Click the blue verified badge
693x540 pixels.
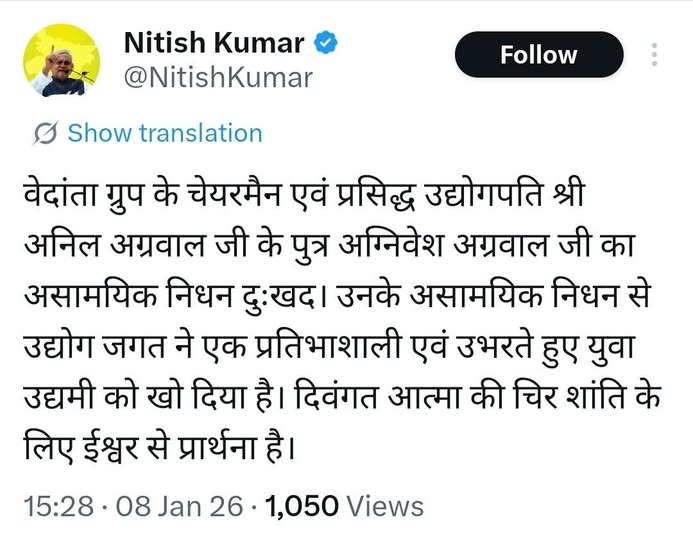tap(327, 44)
